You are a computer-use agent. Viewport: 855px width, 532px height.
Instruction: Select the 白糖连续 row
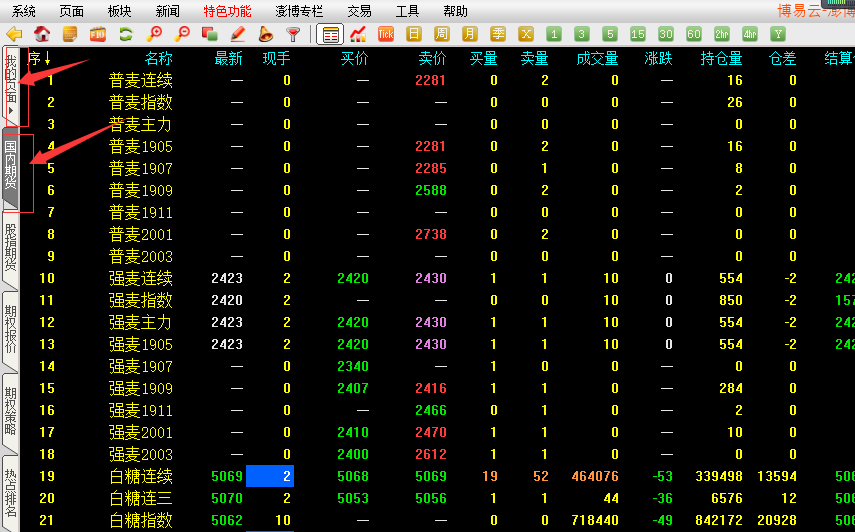click(140, 476)
